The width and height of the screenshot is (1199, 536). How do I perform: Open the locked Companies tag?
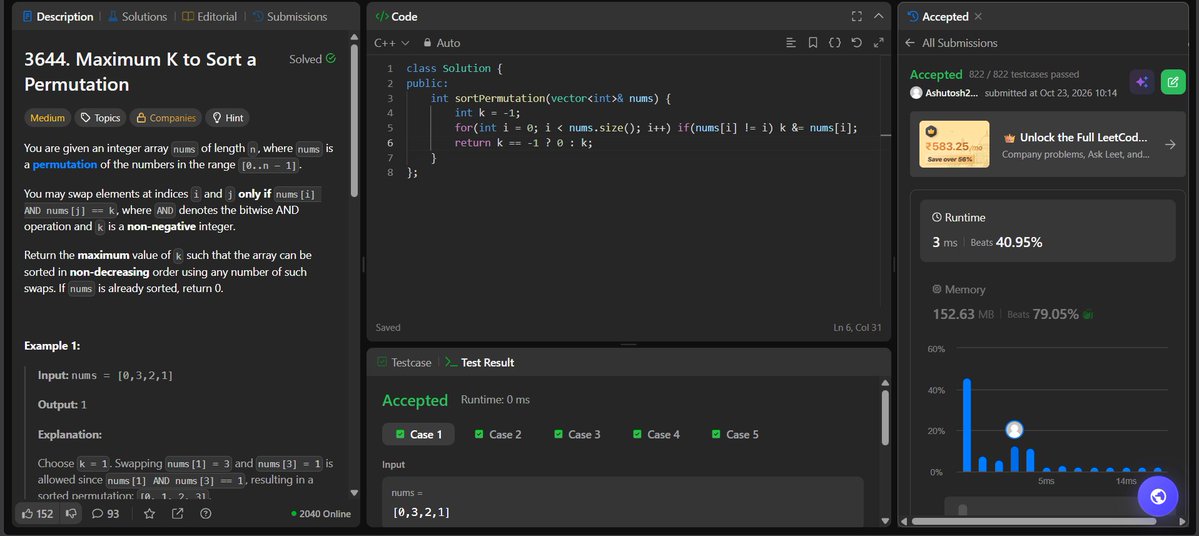(x=166, y=118)
